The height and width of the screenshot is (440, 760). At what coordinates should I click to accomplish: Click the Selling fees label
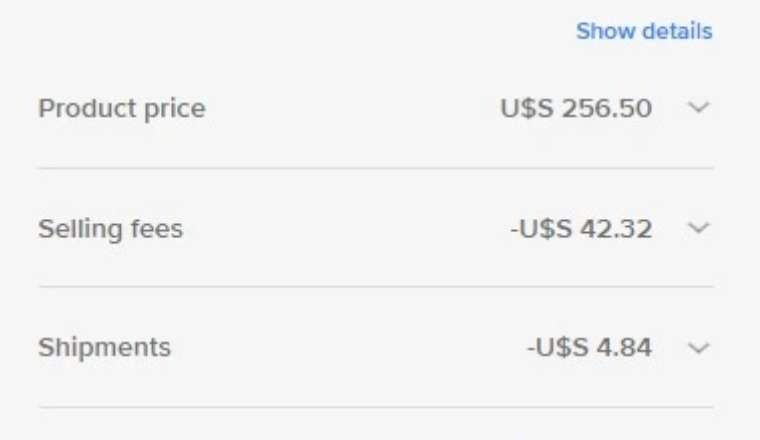point(111,229)
